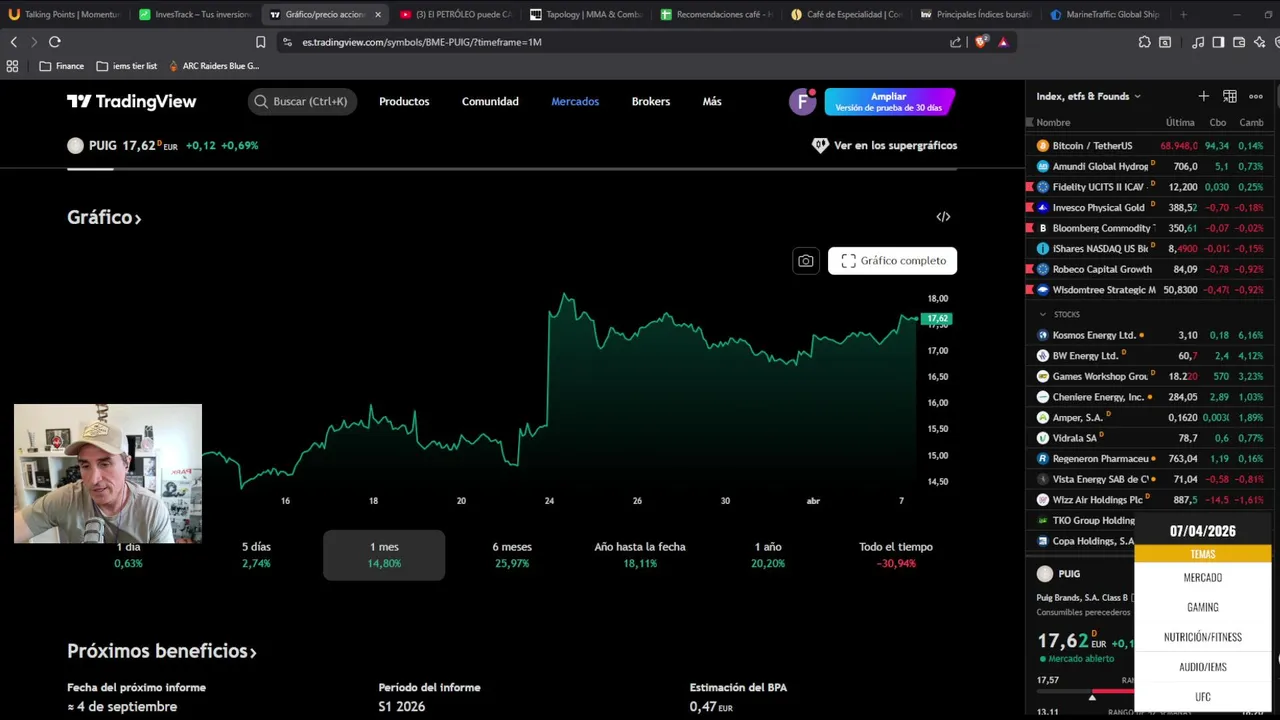Viewport: 1280px width, 720px height.
Task: Choose GAMING in the temas overlay
Action: coord(1203,607)
